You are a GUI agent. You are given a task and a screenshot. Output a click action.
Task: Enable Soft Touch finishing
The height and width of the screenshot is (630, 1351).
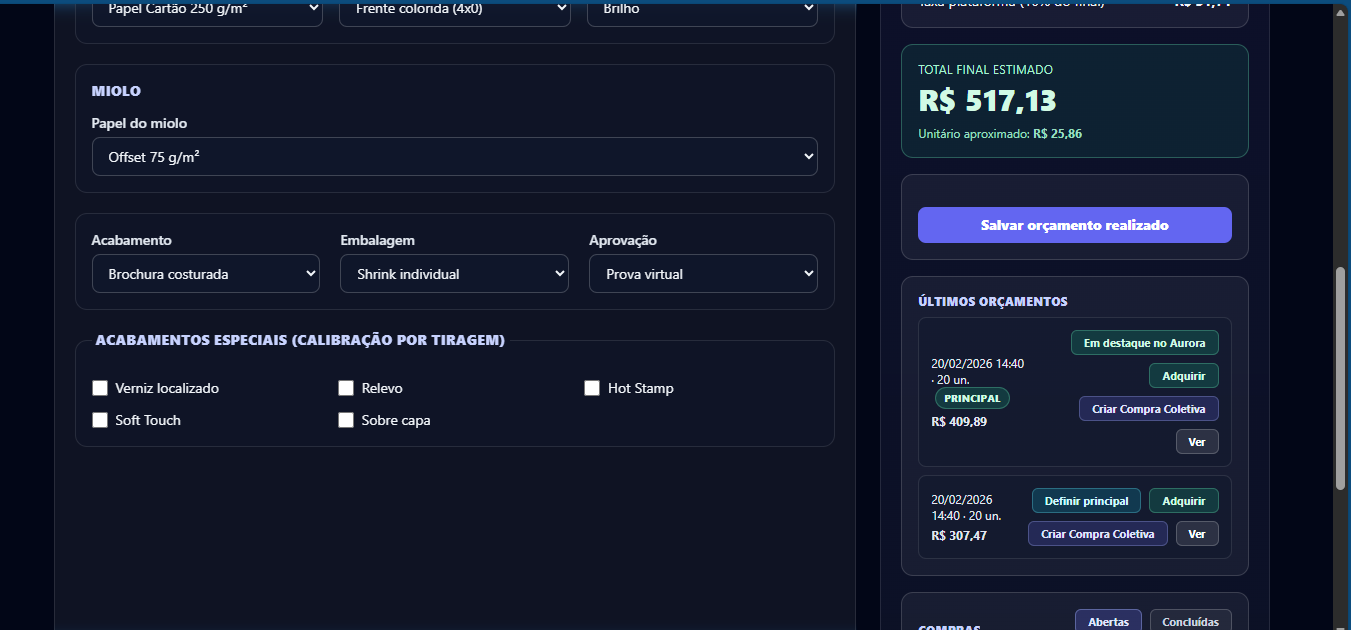100,420
